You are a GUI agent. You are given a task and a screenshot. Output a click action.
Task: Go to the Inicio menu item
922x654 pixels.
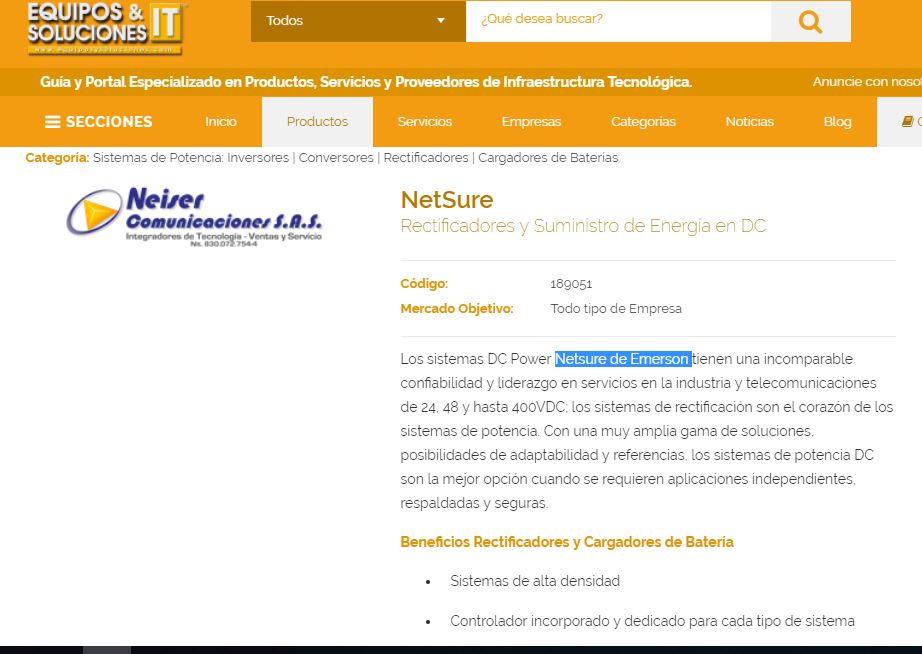click(x=221, y=122)
